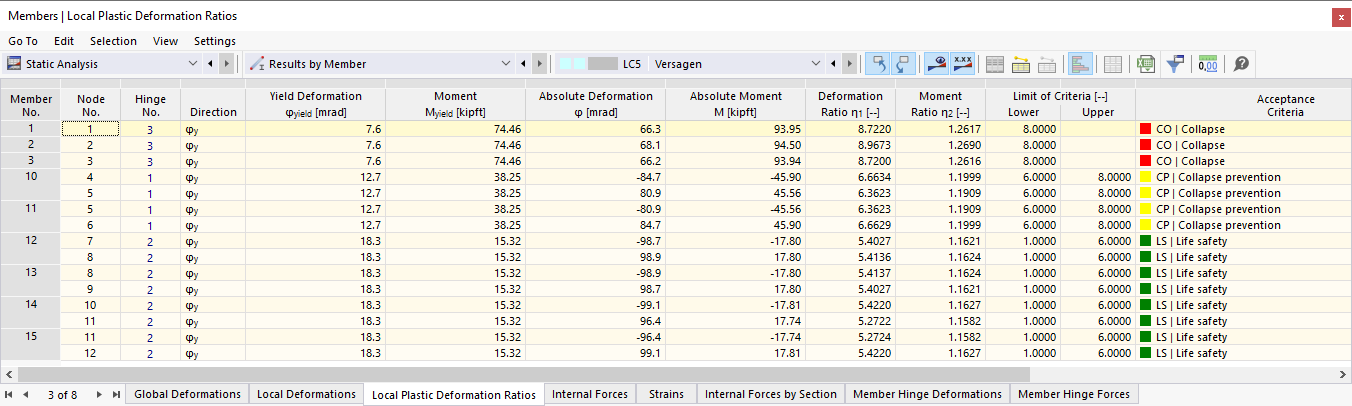Open the Selection menu
This screenshot has width=1352, height=406.
(x=113, y=41)
